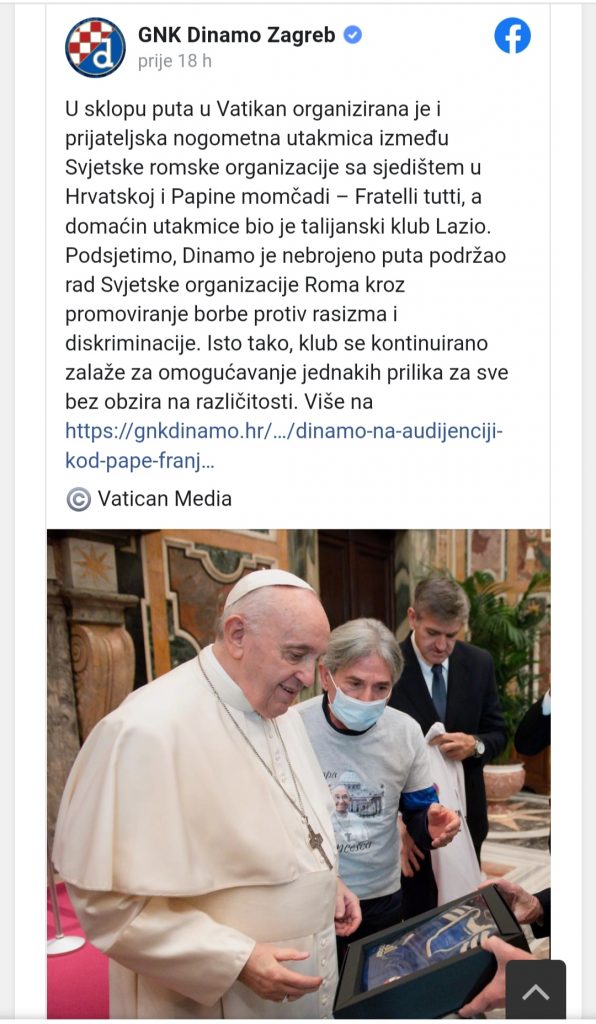Click the Dinamo Zagreb club crest avatar

[x=95, y=47]
